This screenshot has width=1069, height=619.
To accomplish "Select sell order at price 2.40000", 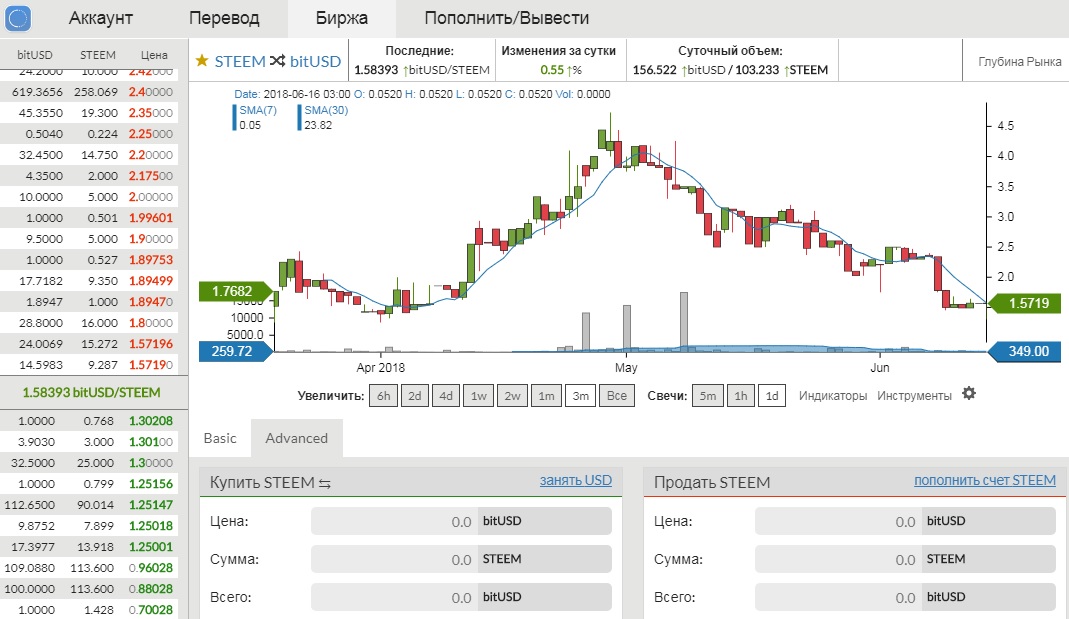I will click(89, 91).
